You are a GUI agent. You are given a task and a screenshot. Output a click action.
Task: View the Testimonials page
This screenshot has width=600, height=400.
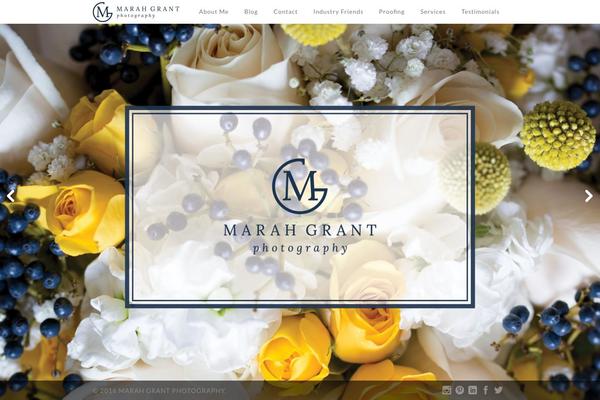coord(480,12)
